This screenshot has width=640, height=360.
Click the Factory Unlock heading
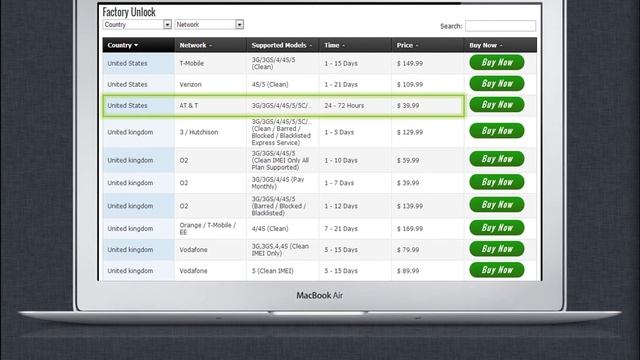129,12
